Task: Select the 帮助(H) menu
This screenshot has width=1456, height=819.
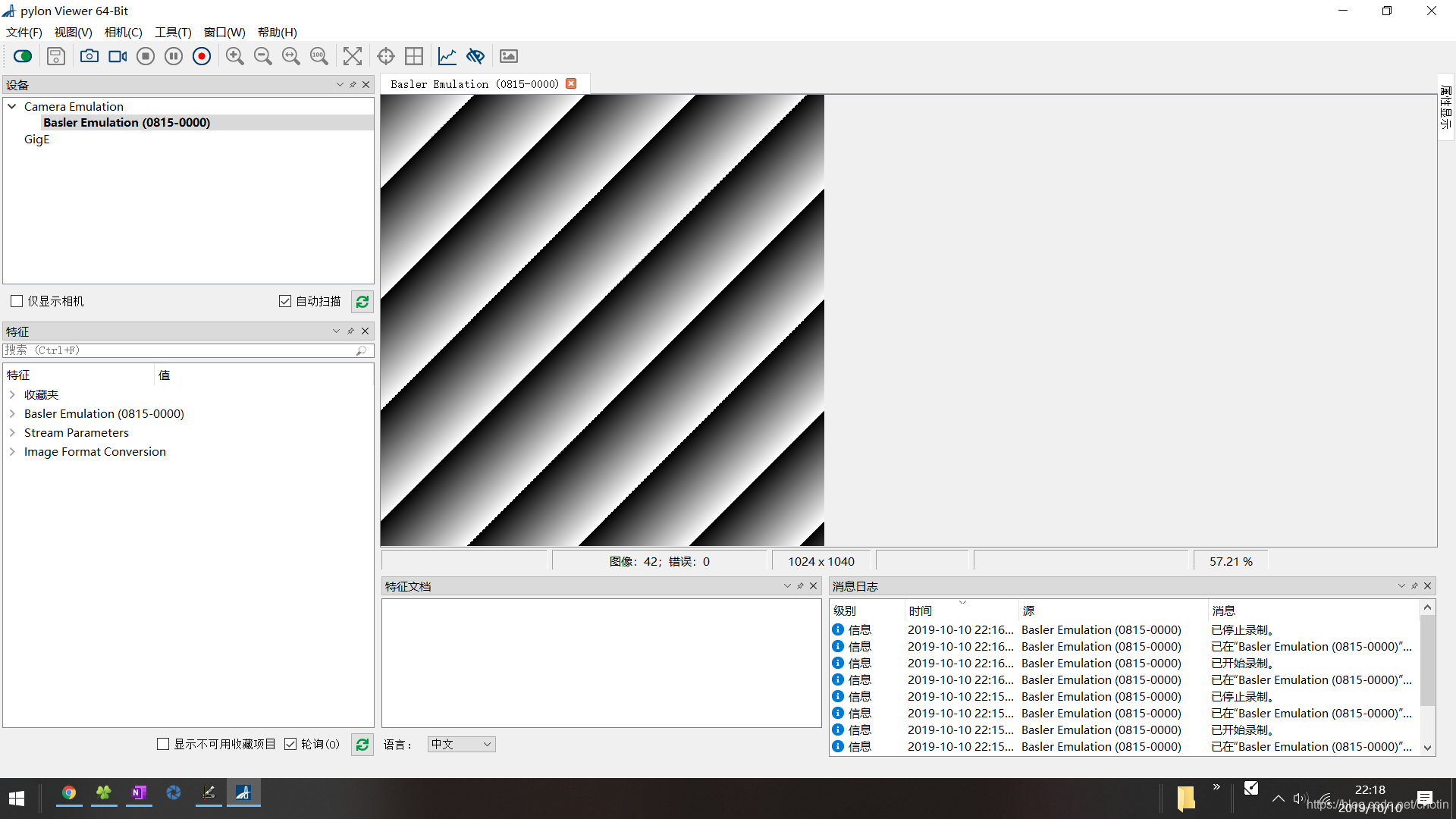Action: coord(277,32)
